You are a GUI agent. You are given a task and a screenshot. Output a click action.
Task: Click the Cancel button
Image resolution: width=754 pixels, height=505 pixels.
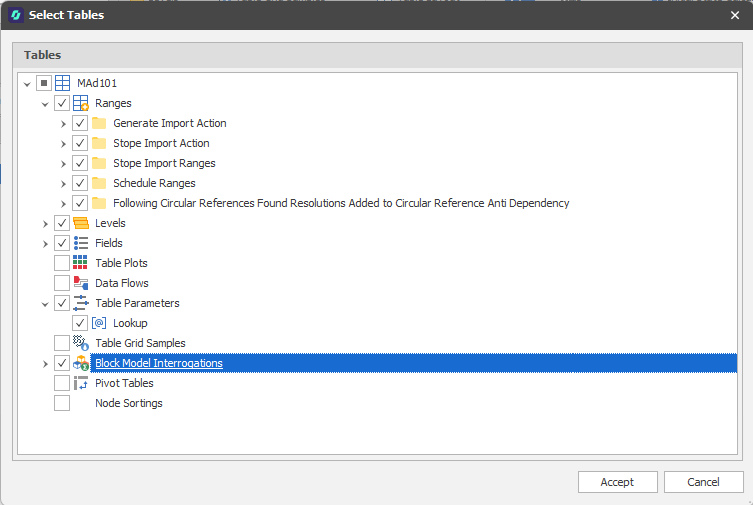[703, 482]
